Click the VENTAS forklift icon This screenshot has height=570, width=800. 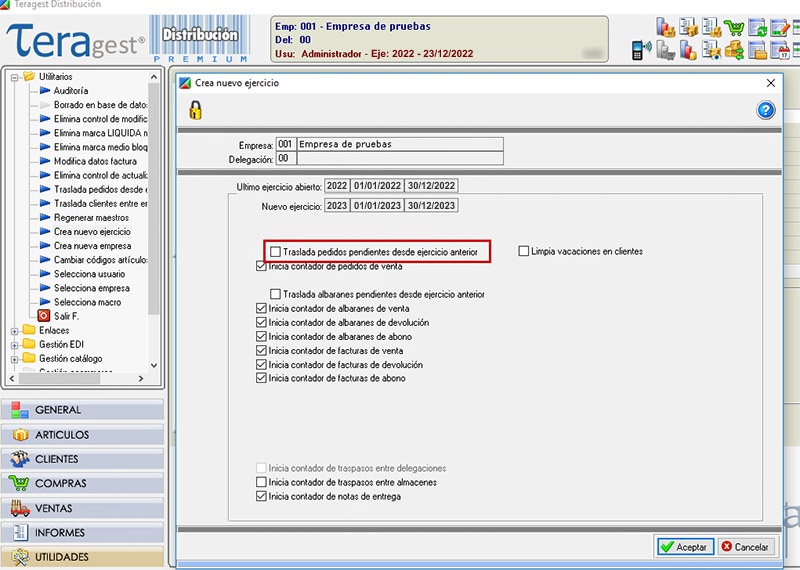(20, 508)
